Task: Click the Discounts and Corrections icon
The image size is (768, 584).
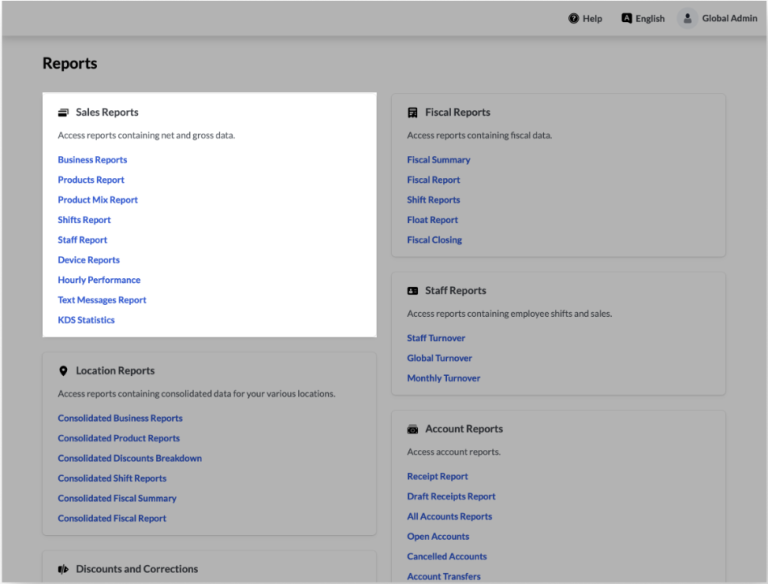Action: tap(63, 569)
